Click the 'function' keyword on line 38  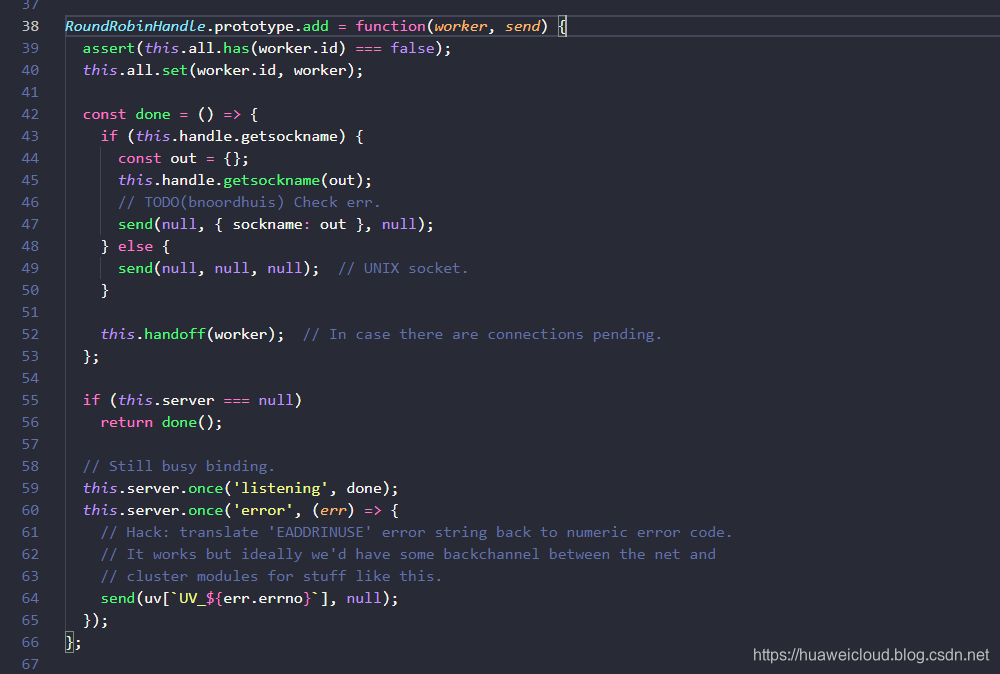(390, 26)
